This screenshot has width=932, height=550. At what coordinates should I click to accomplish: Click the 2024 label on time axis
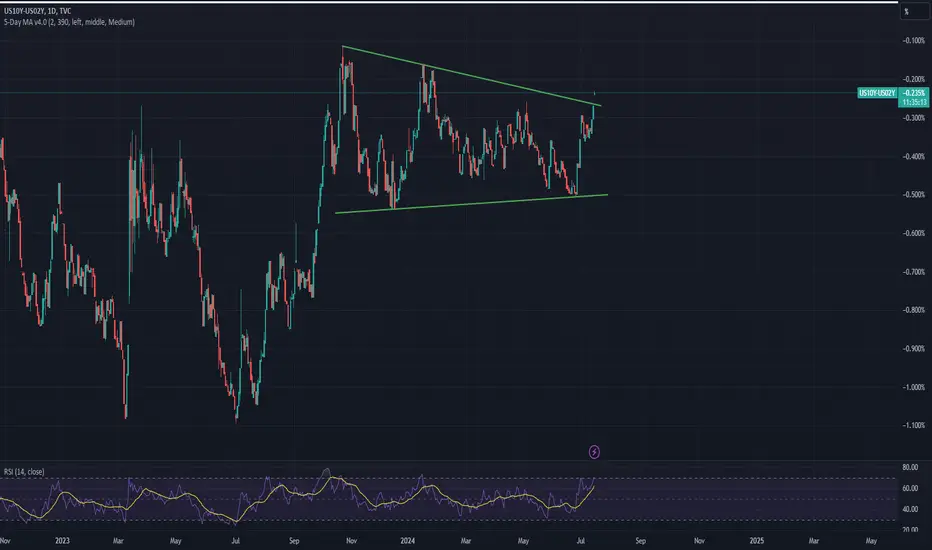click(407, 540)
